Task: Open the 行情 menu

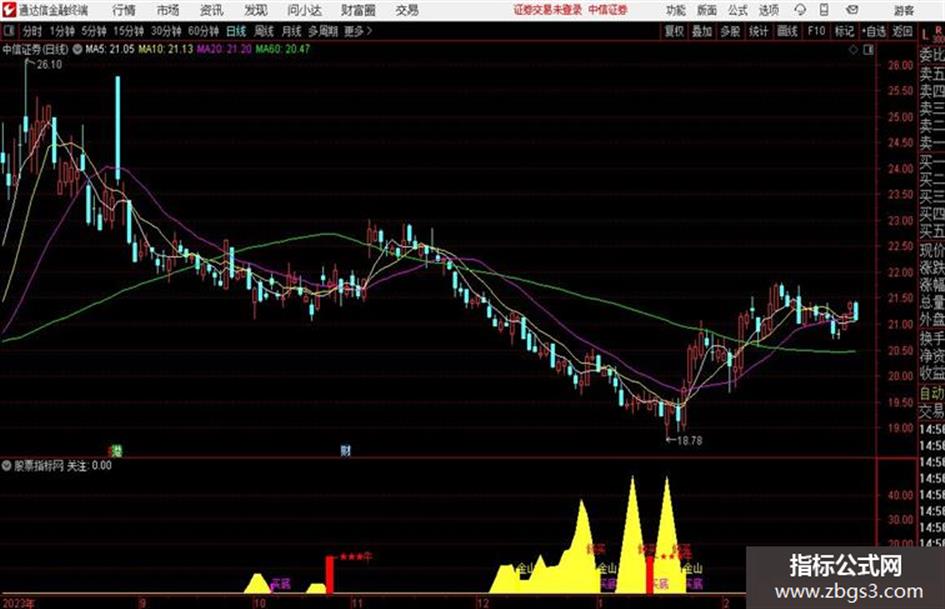Action: pos(124,10)
